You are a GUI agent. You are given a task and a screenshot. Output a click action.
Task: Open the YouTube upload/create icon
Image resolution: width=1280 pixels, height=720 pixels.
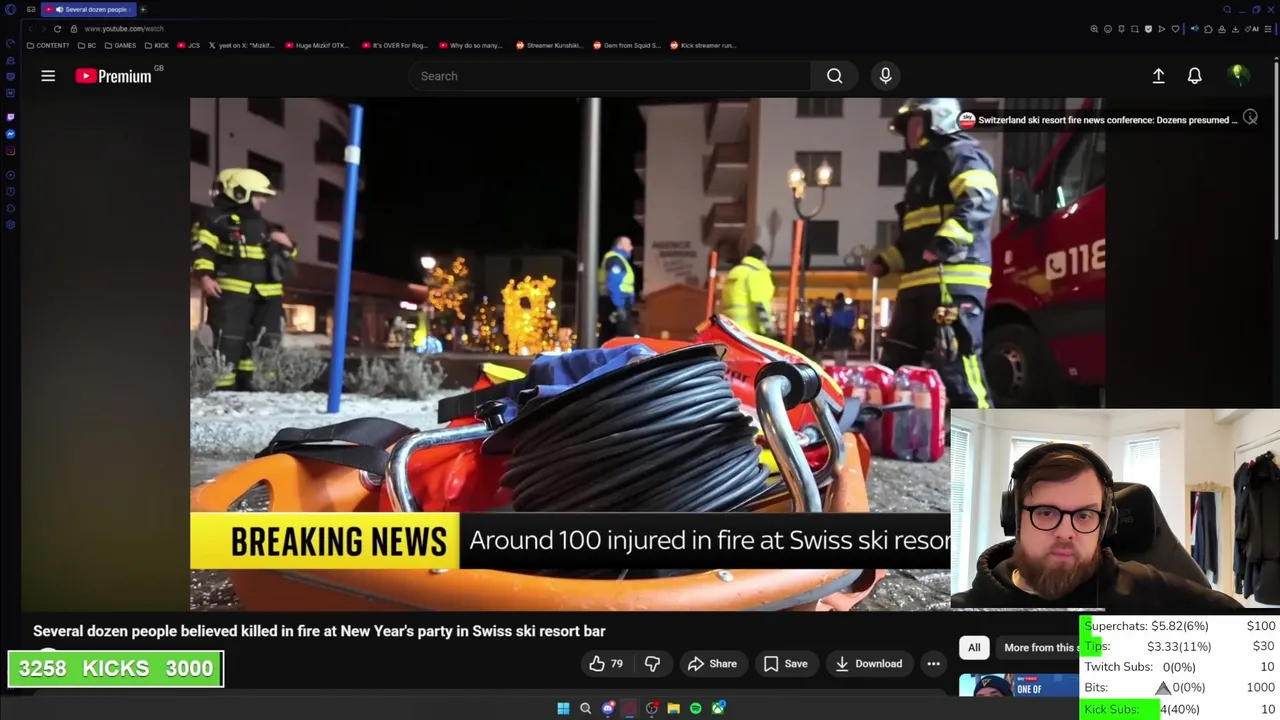pos(1158,76)
